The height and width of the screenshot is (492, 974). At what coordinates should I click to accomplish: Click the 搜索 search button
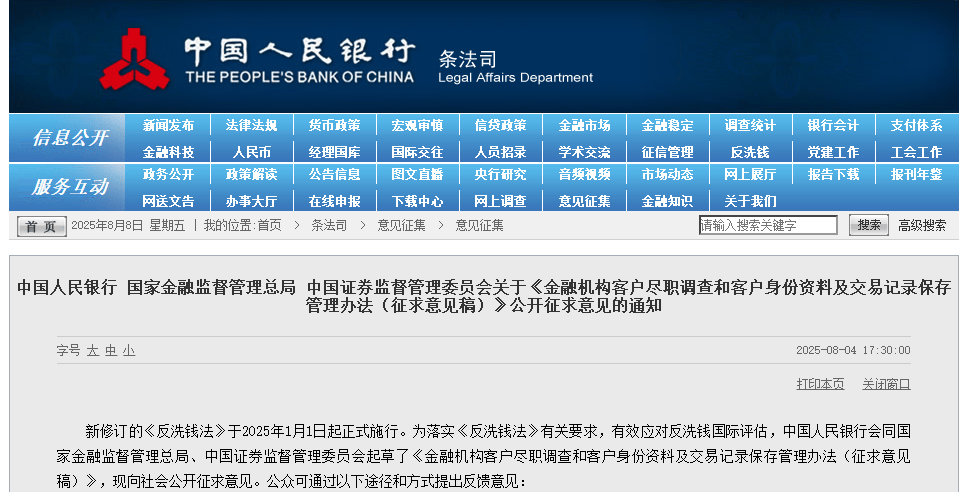pos(869,225)
